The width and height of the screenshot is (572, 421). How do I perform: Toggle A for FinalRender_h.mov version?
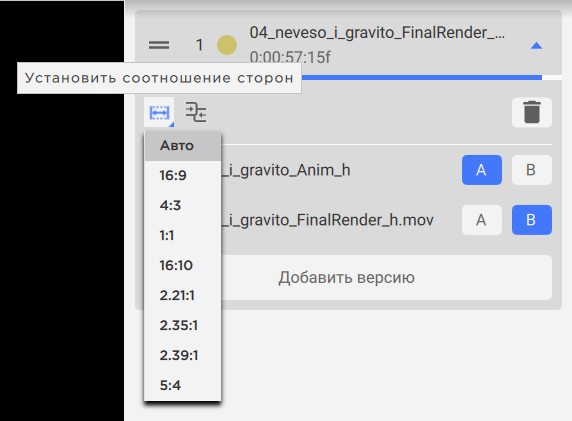[482, 220]
